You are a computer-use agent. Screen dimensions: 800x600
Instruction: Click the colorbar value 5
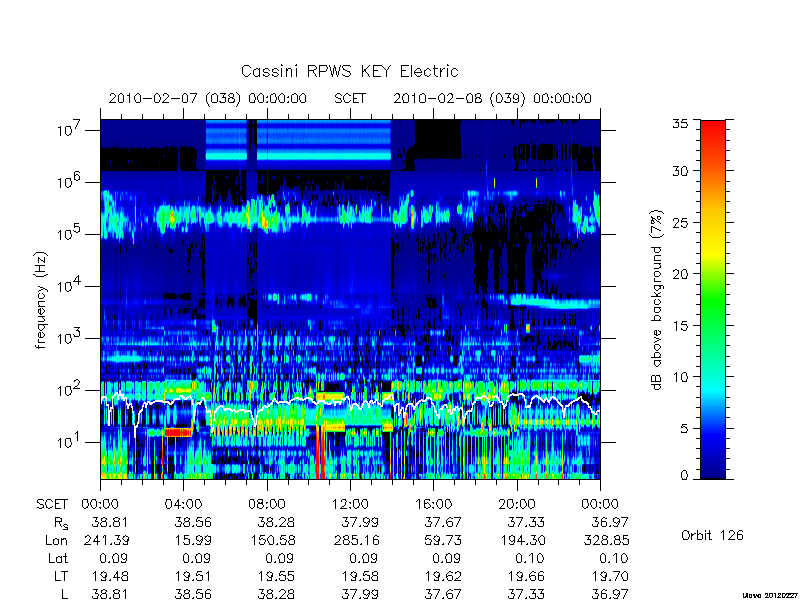pos(684,428)
